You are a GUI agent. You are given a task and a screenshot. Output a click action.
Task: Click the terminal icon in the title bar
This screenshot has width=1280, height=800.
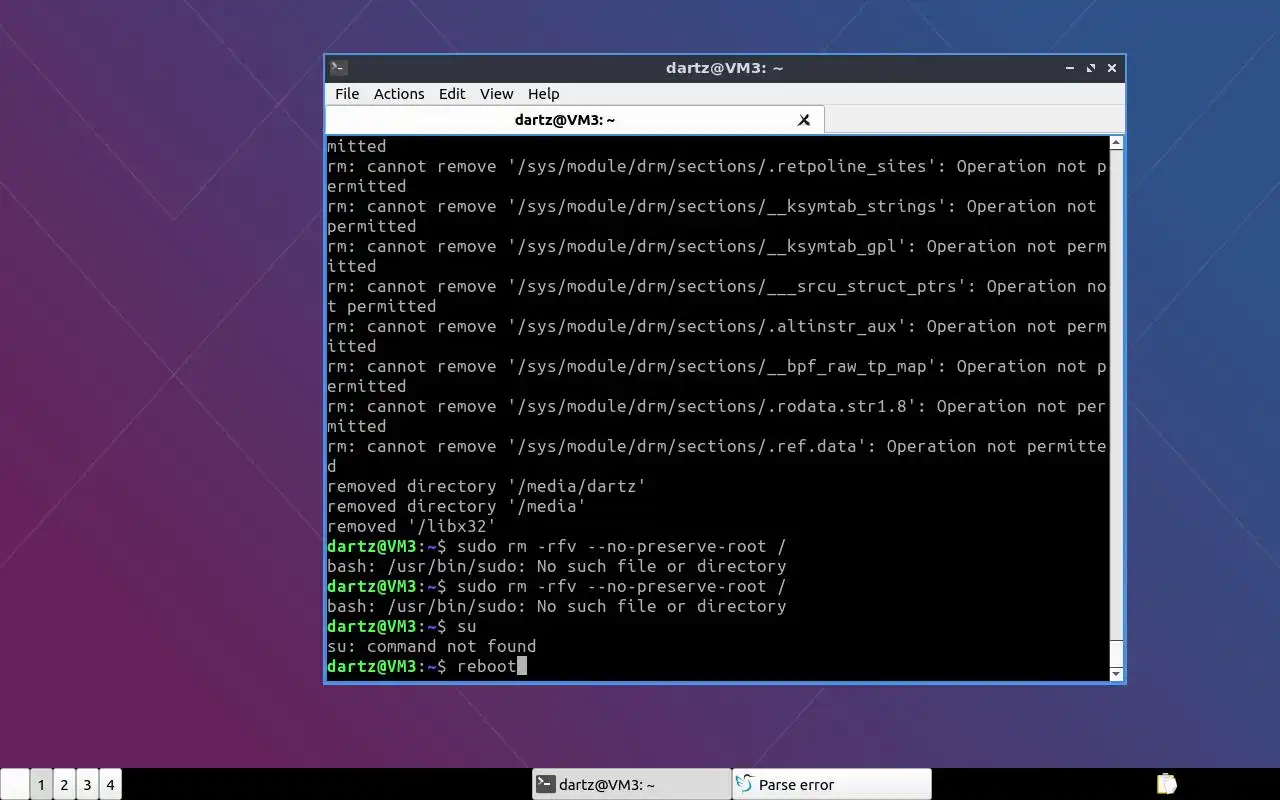(x=339, y=68)
